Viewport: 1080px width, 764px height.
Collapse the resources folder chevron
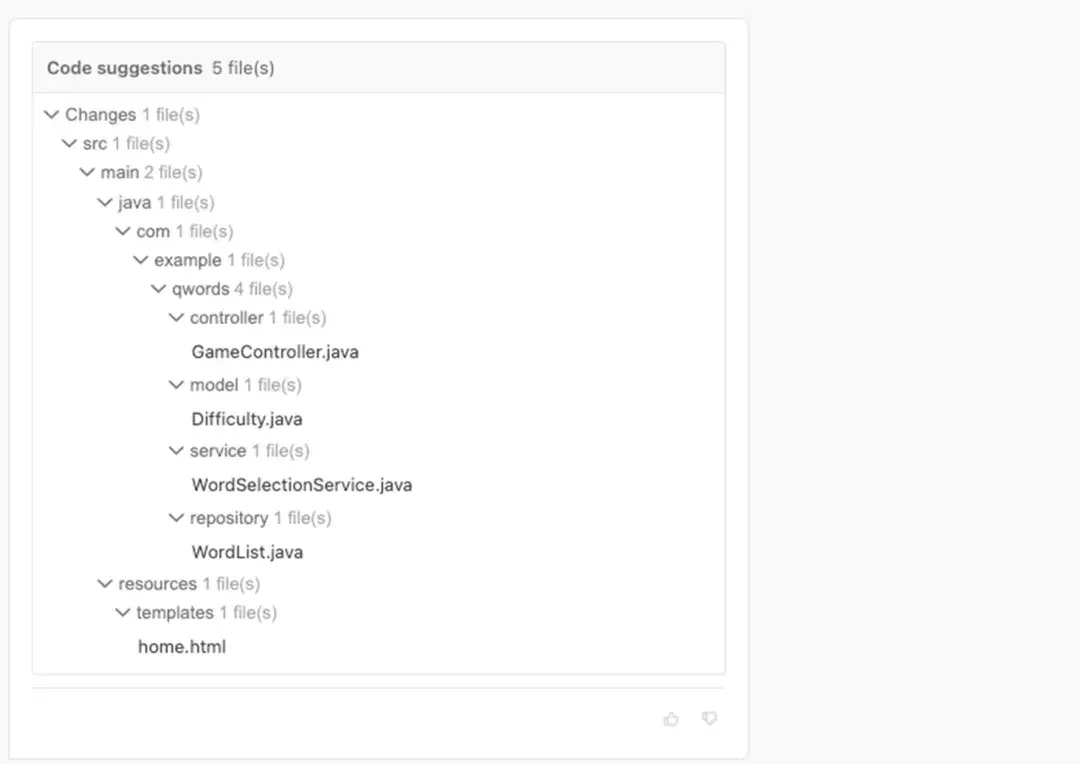105,584
